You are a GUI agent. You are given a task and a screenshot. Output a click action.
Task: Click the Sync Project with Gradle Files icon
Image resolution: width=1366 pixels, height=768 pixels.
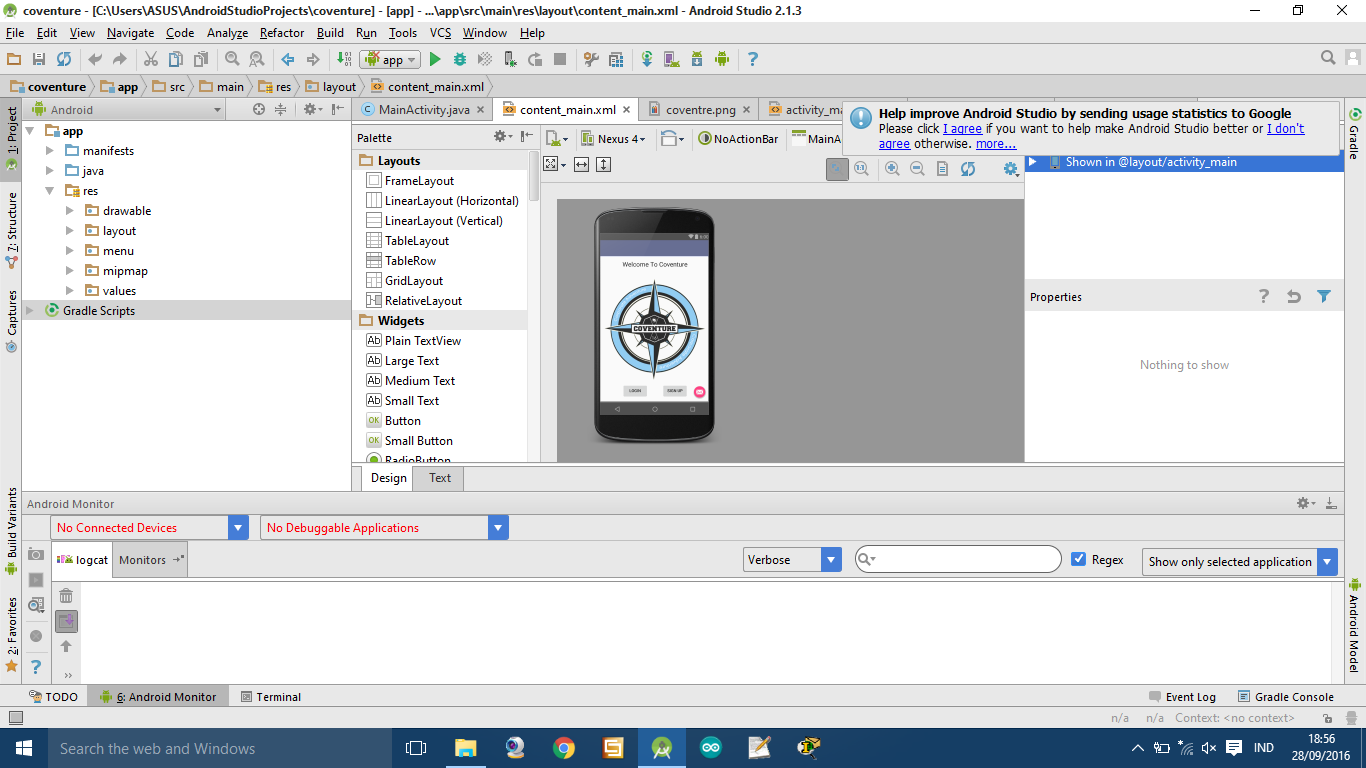647,59
